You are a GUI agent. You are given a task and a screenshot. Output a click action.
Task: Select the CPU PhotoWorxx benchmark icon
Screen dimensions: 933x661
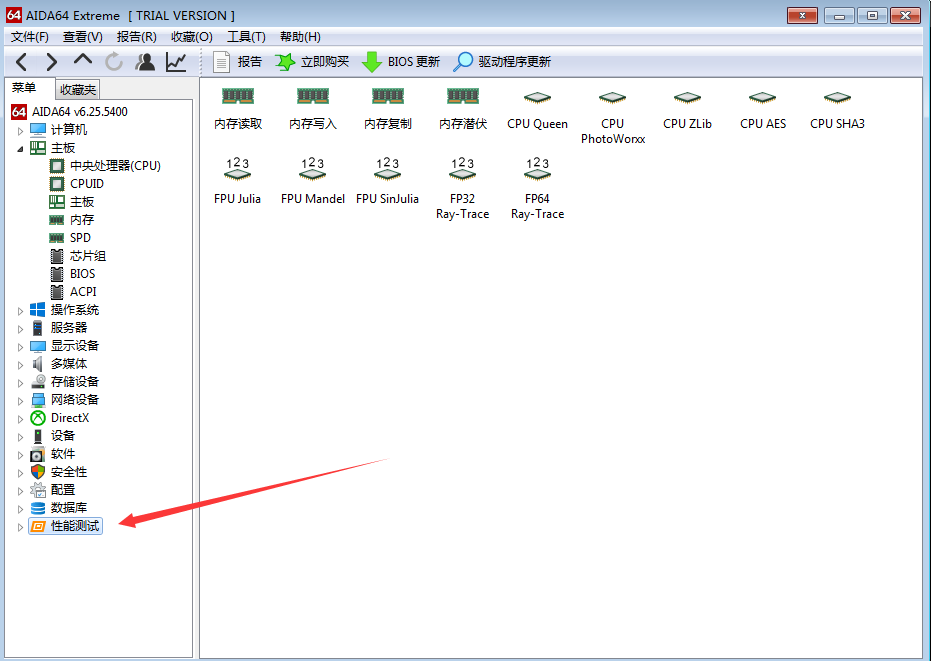tap(613, 117)
